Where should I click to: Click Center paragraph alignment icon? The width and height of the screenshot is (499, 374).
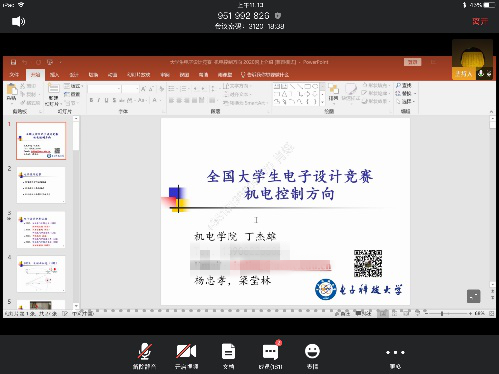tap(179, 100)
